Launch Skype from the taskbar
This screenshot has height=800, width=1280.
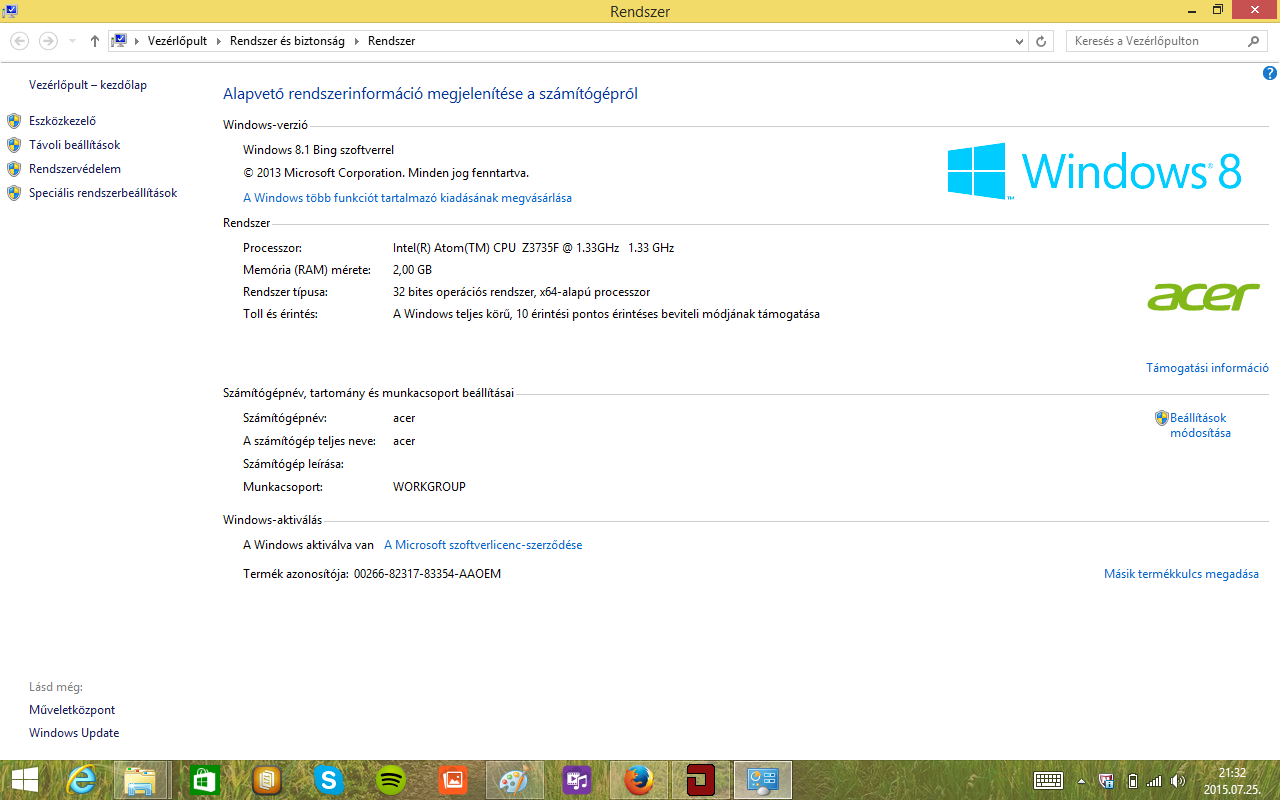point(328,780)
